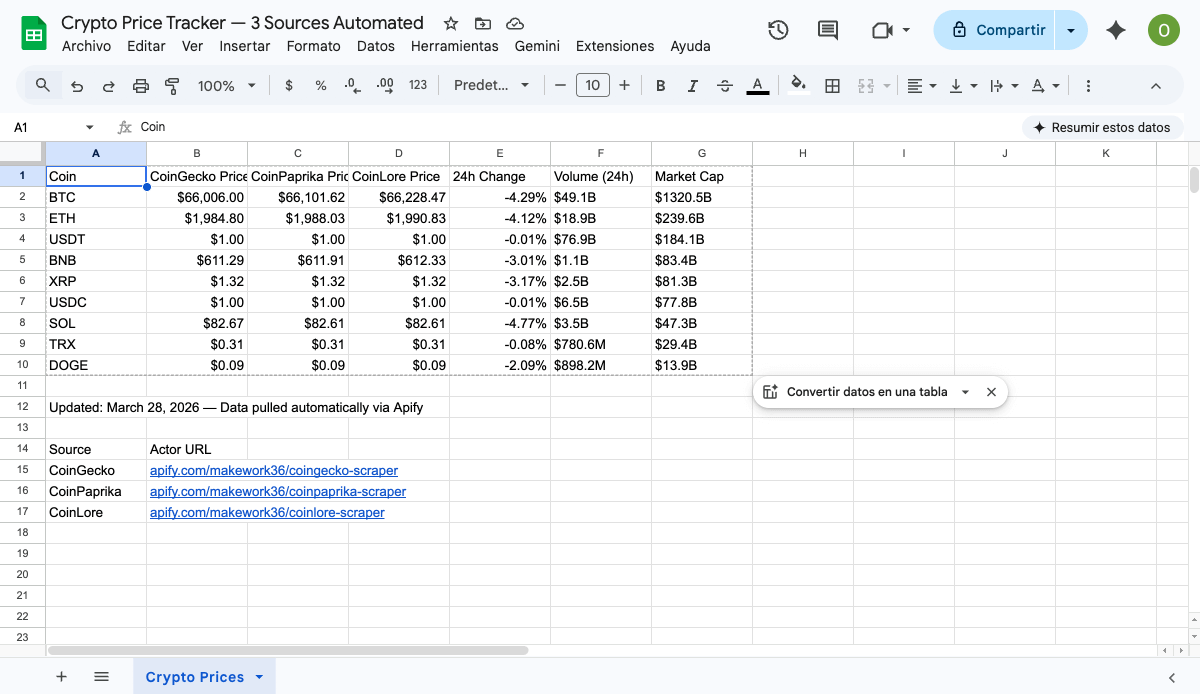Open the Crypto Prices sheet tab arrow
1200x694 pixels.
click(260, 677)
